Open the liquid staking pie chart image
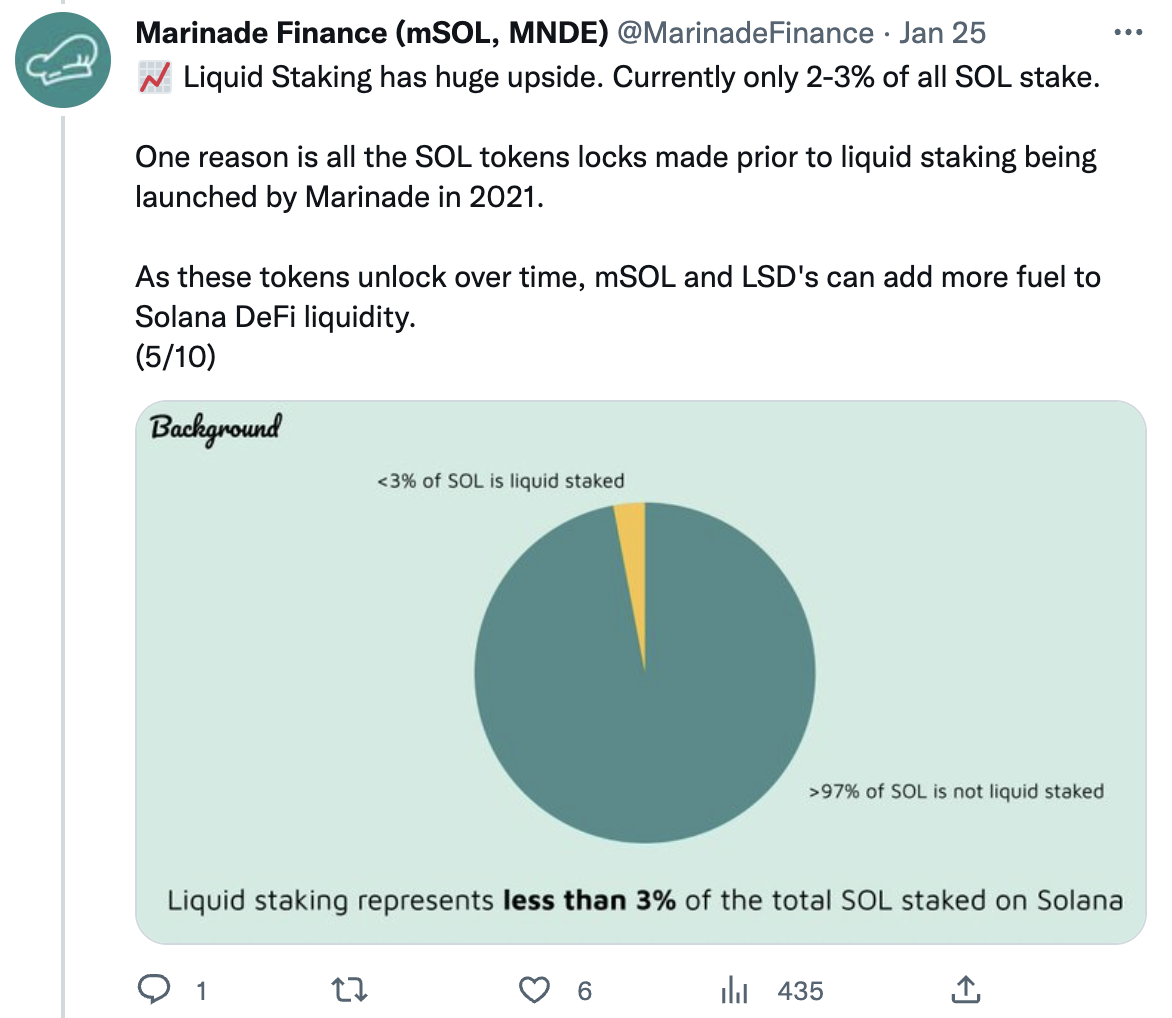The width and height of the screenshot is (1172, 1018). (x=641, y=672)
